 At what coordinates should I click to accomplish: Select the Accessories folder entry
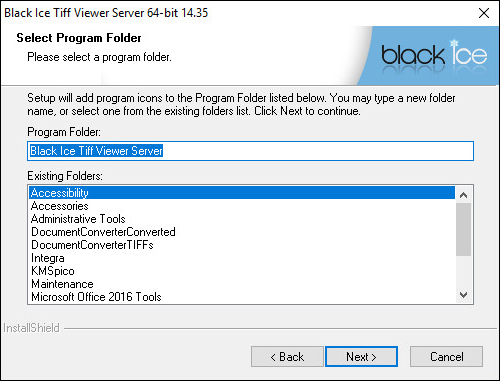(x=242, y=206)
